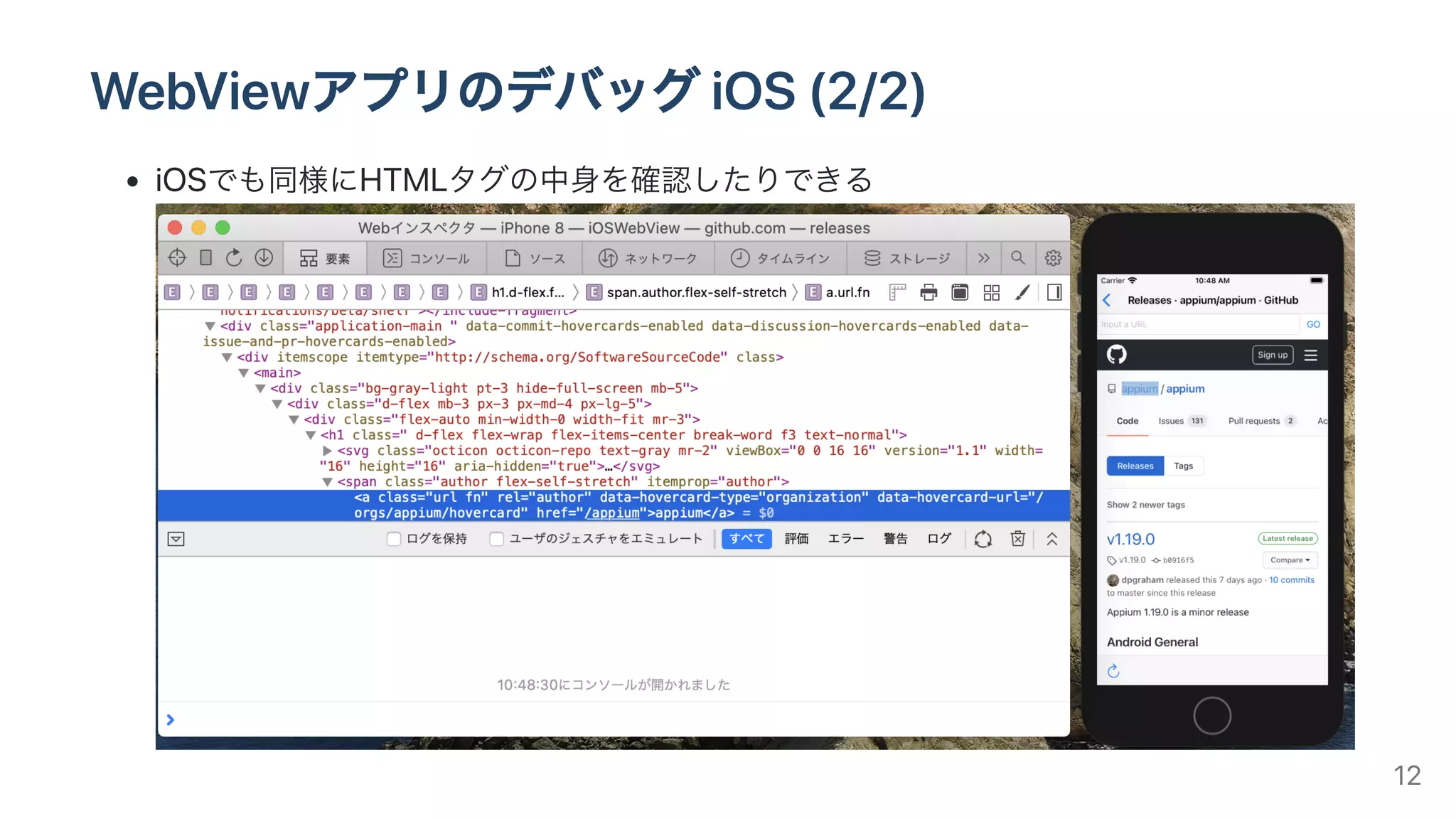Image resolution: width=1456 pixels, height=819 pixels.
Task: Open the 10 commits link
Action: tap(1292, 580)
